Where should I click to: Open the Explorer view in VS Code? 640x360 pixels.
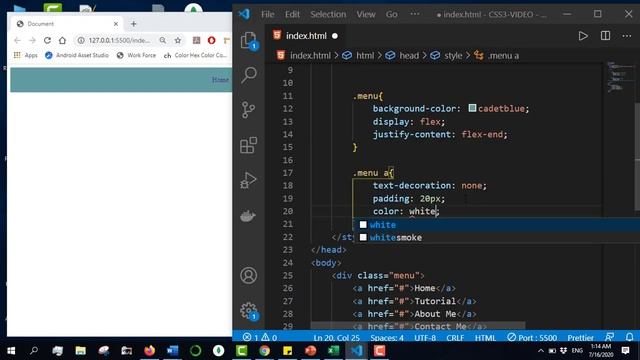coord(249,41)
